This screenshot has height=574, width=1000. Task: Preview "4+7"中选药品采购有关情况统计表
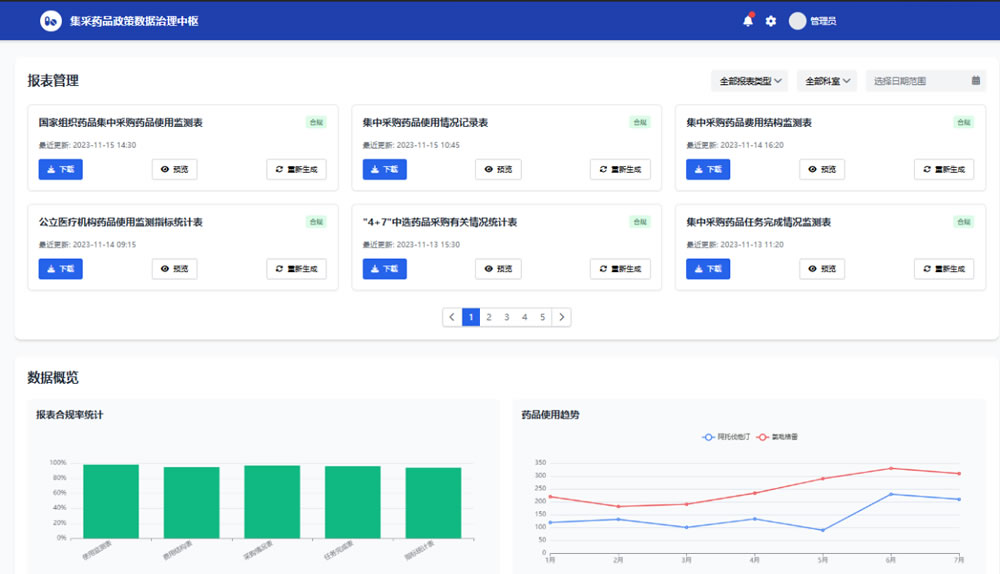(498, 269)
